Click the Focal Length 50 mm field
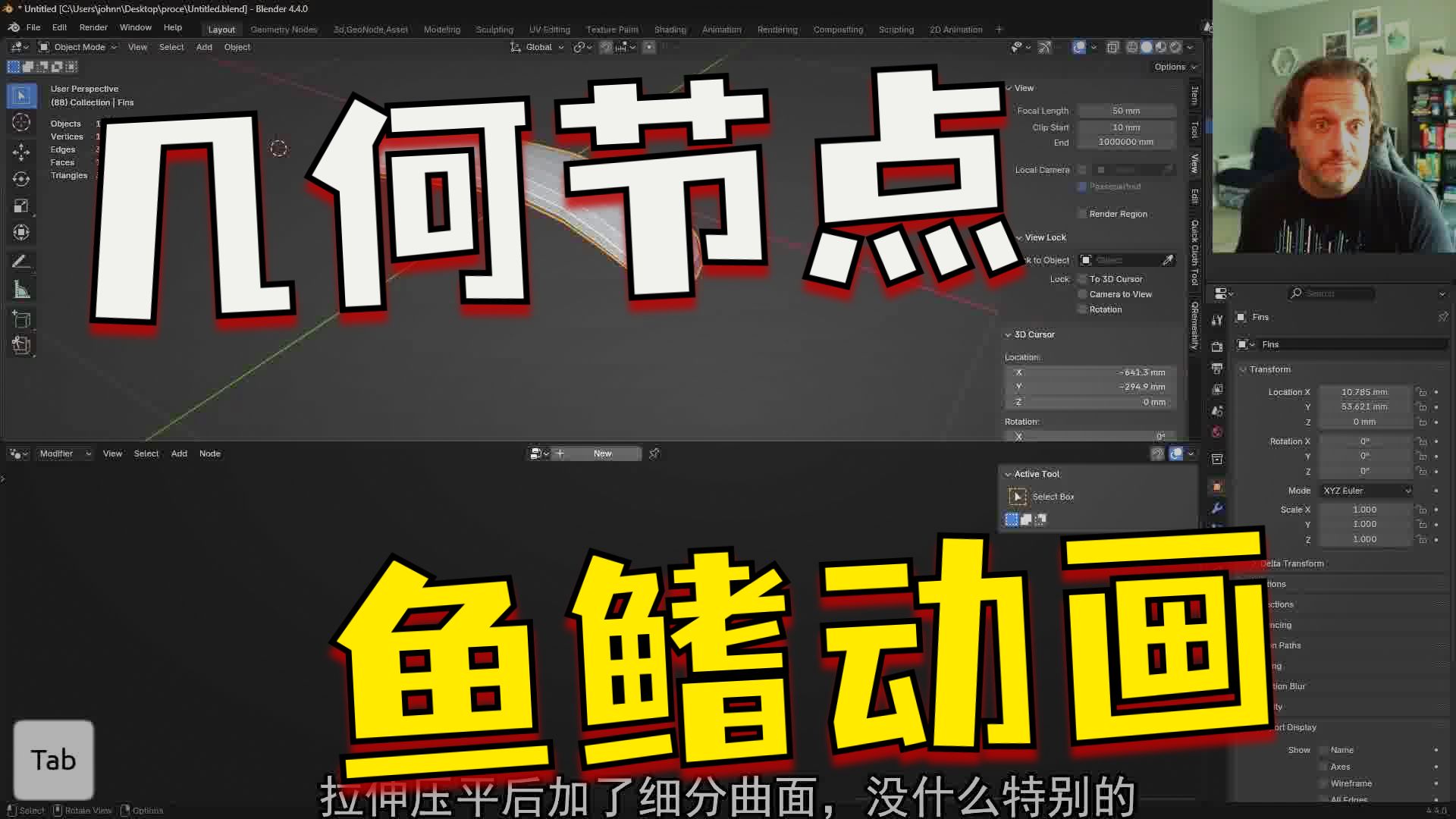The height and width of the screenshot is (819, 1456). pyautogui.click(x=1126, y=111)
